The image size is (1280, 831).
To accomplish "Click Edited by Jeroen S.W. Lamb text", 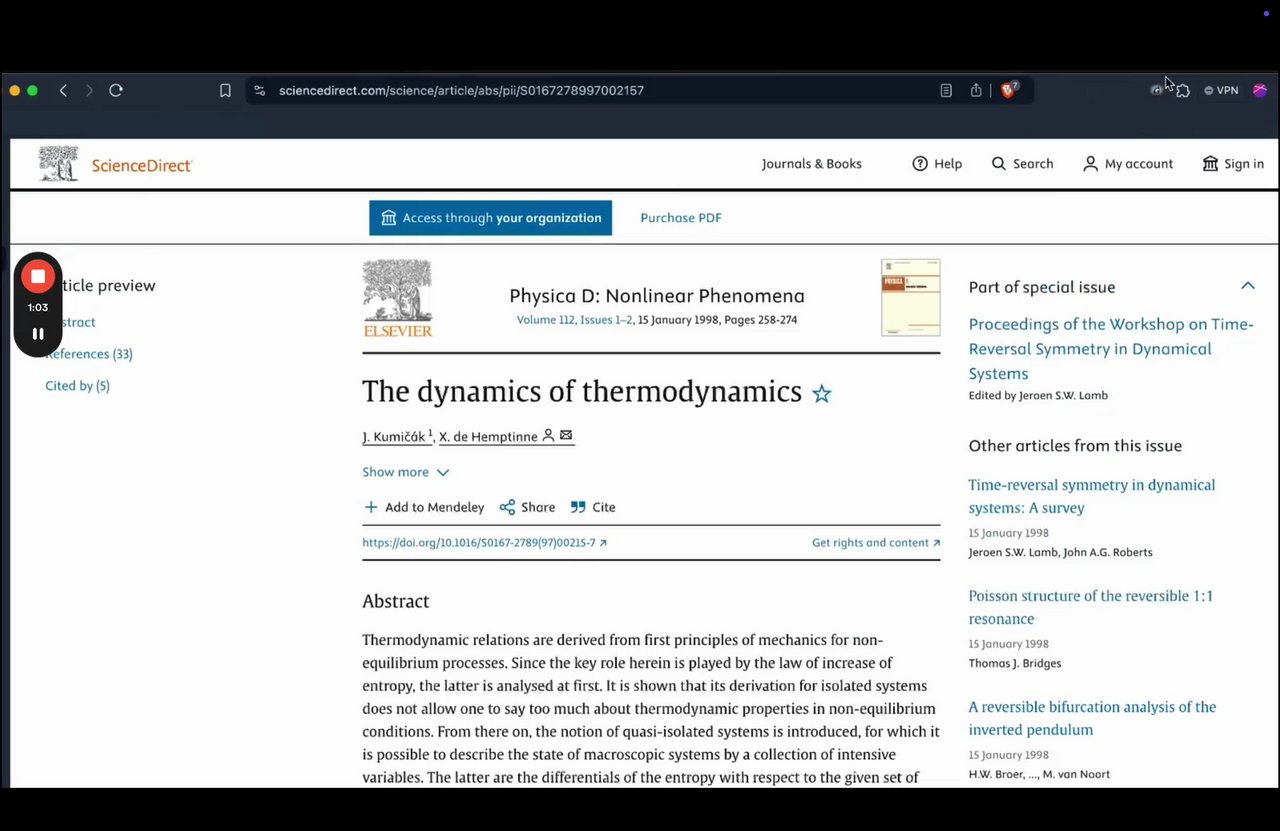I will click(x=1038, y=395).
